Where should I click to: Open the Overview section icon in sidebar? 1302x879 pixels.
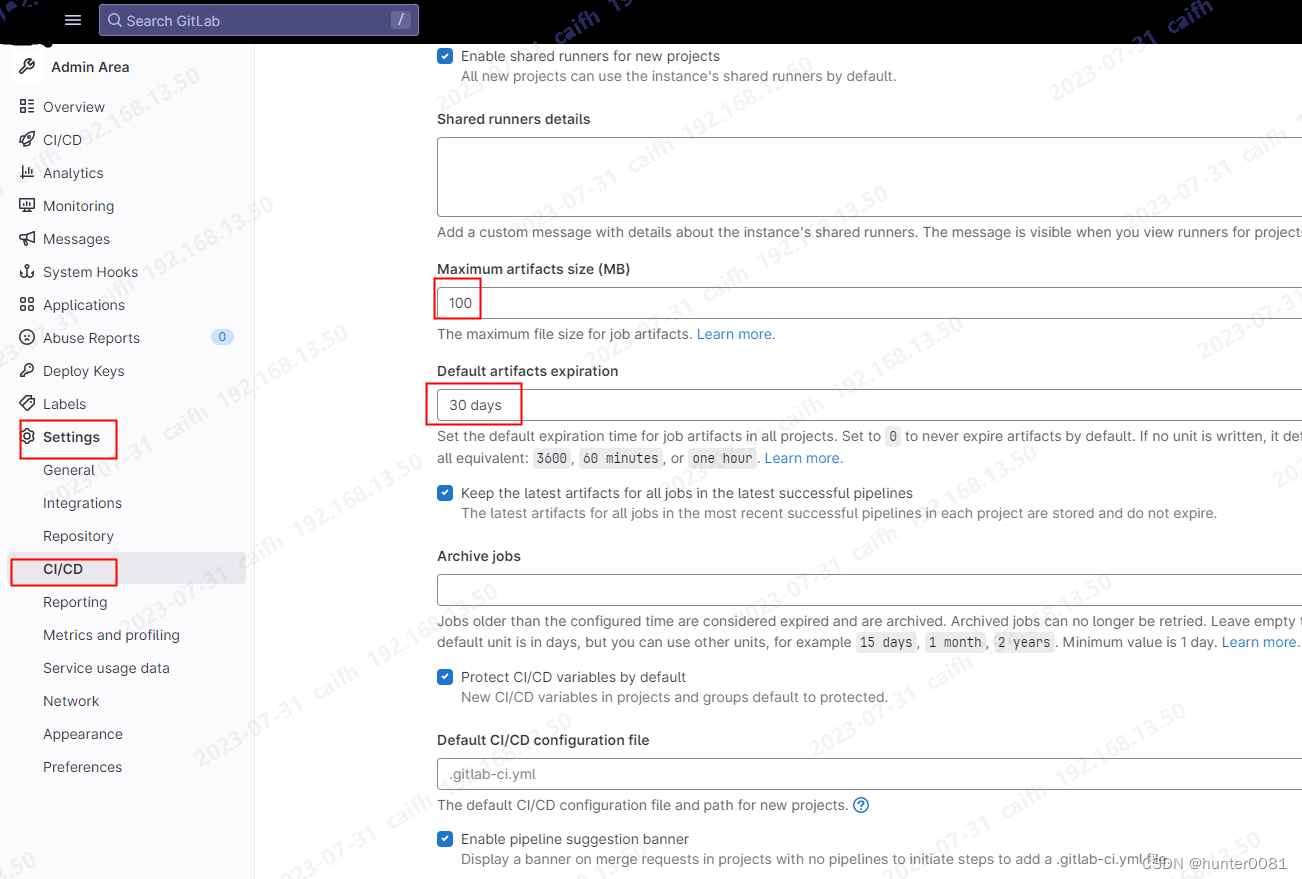click(x=25, y=106)
